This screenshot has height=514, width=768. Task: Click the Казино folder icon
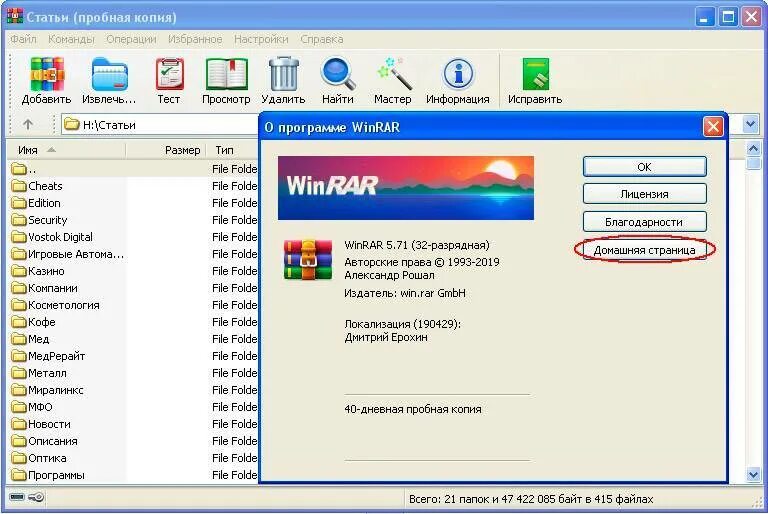pyautogui.click(x=19, y=271)
